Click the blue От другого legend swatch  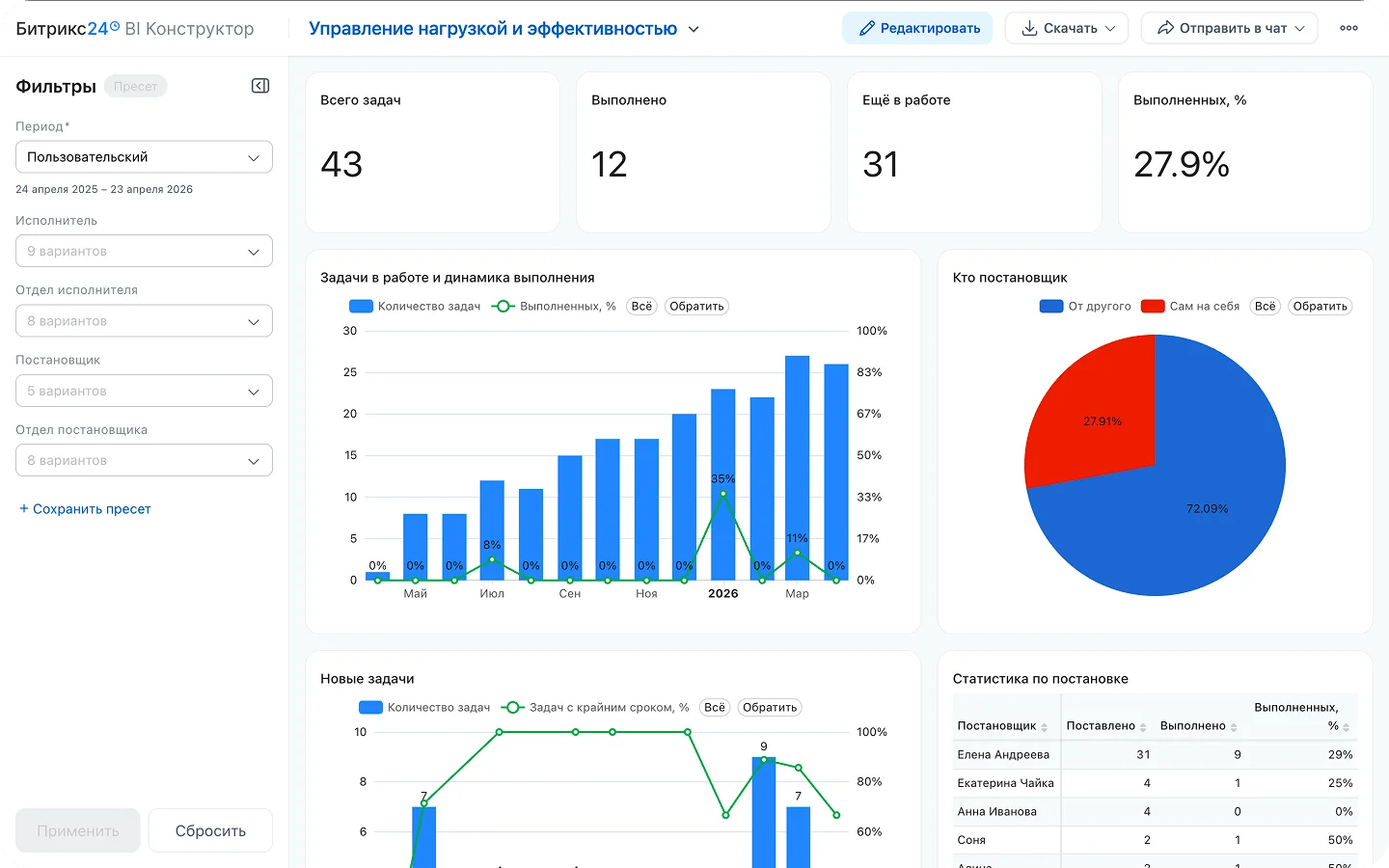[1050, 306]
